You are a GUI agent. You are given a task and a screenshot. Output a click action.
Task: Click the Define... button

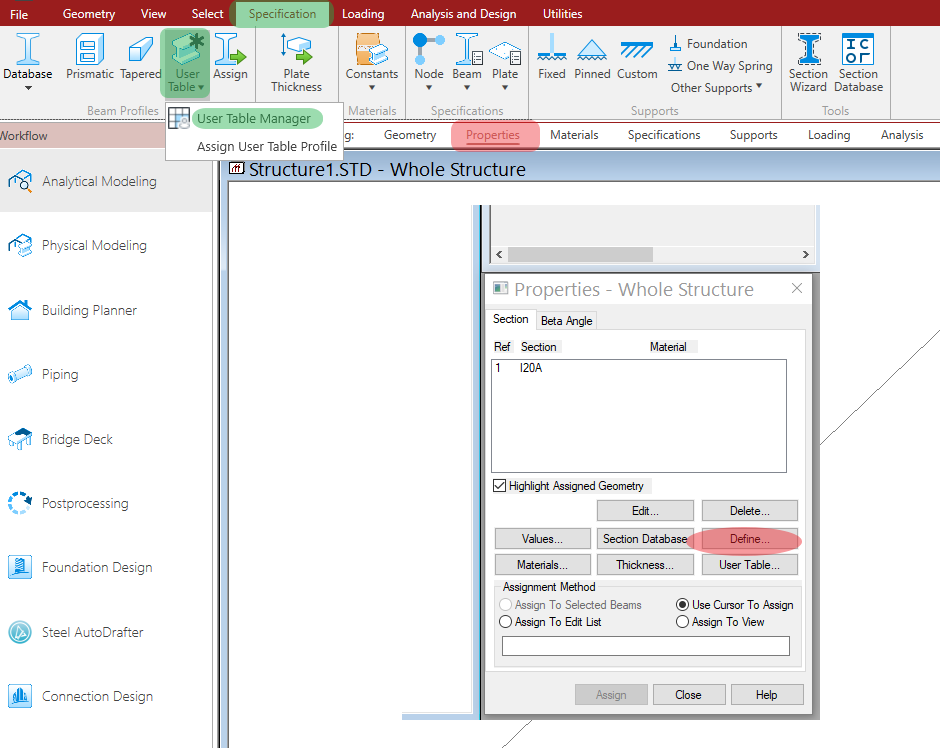749,539
